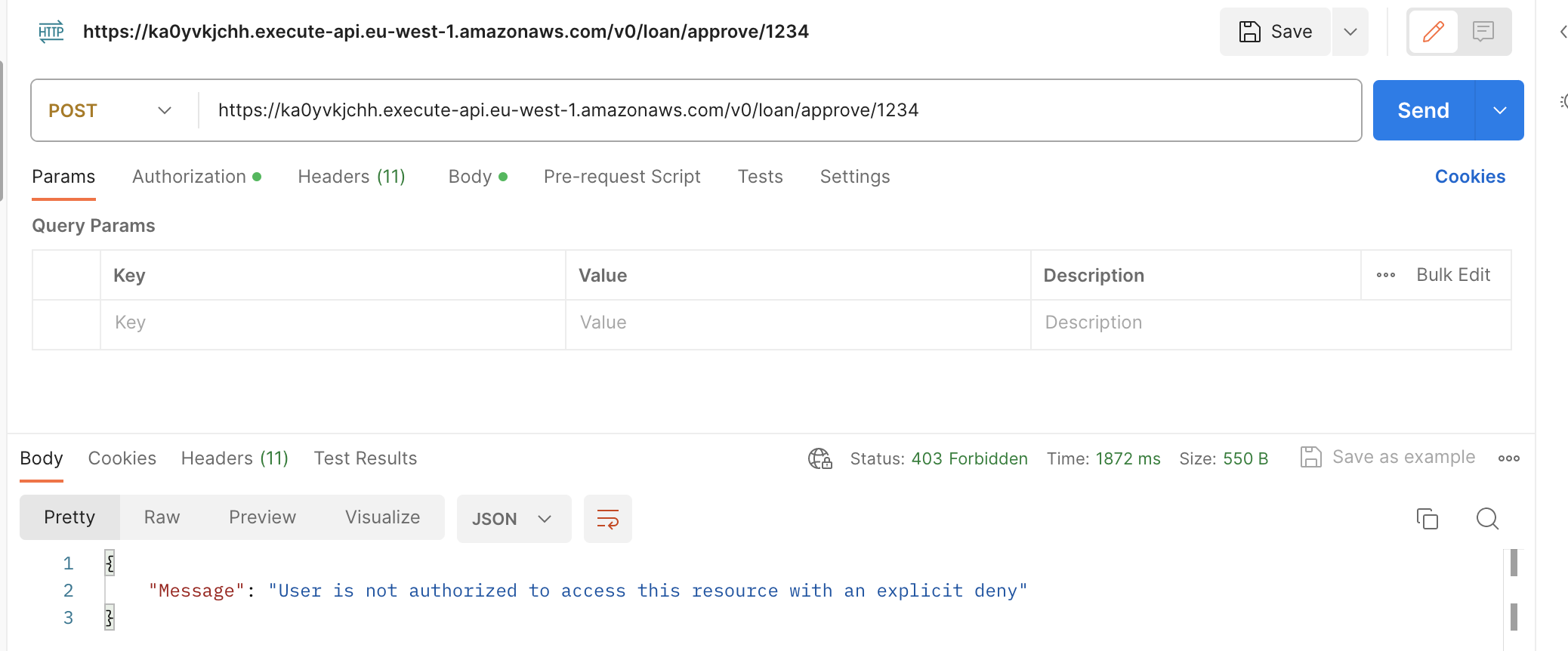The width and height of the screenshot is (1568, 651).
Task: Switch to the request Body tab
Action: [477, 177]
